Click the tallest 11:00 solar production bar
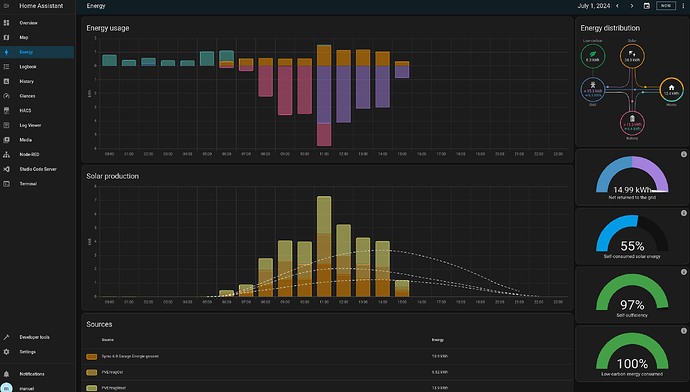Viewport: 690px width, 392px height. point(324,246)
